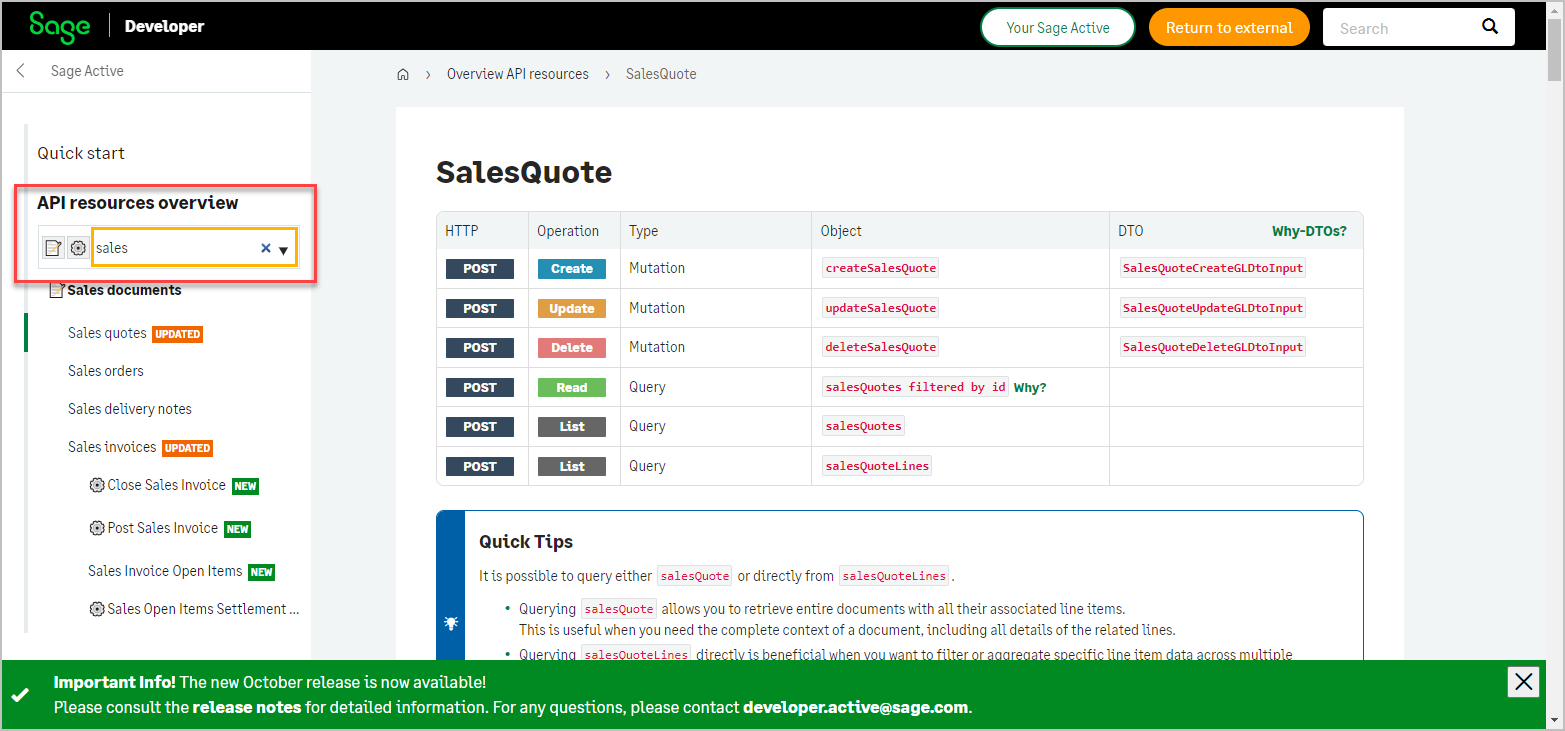Click the List badge in salesQuoteLines row
Viewport: 1565px width, 731px height.
[x=572, y=466]
